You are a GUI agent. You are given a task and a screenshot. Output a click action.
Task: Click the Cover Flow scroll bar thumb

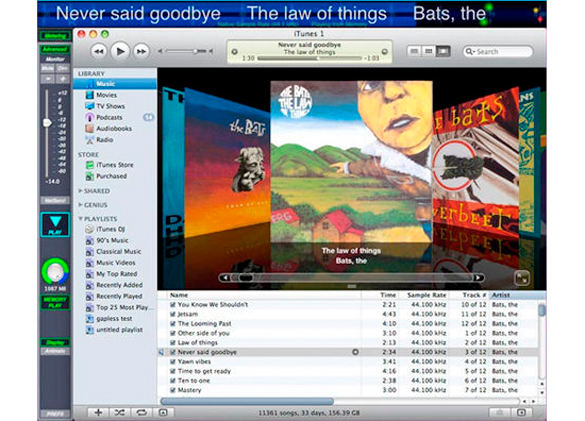coord(245,278)
